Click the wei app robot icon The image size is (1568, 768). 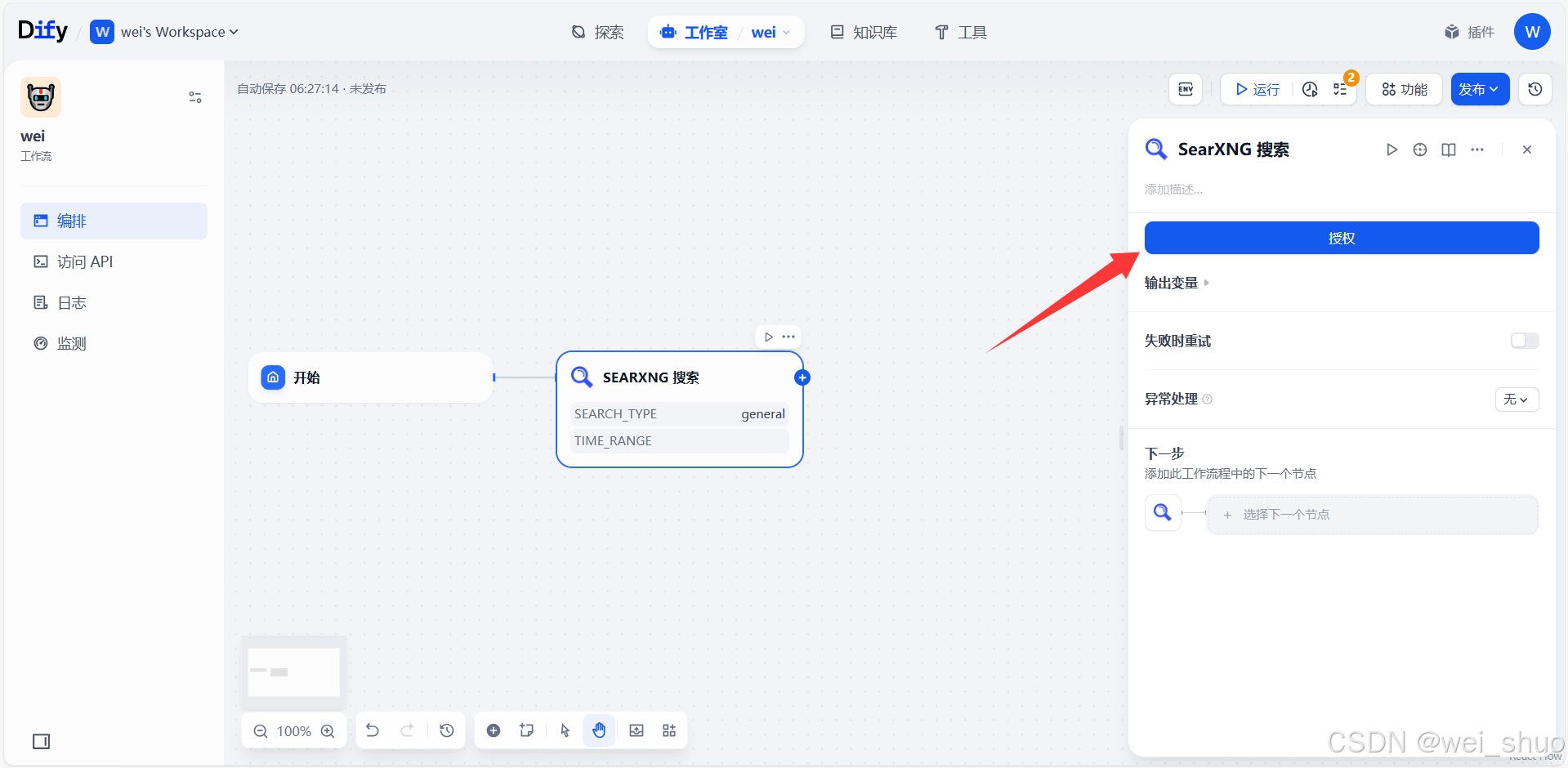coord(41,97)
